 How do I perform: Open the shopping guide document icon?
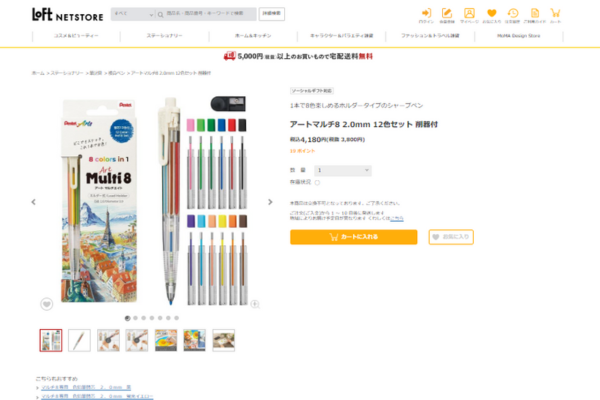coord(535,13)
